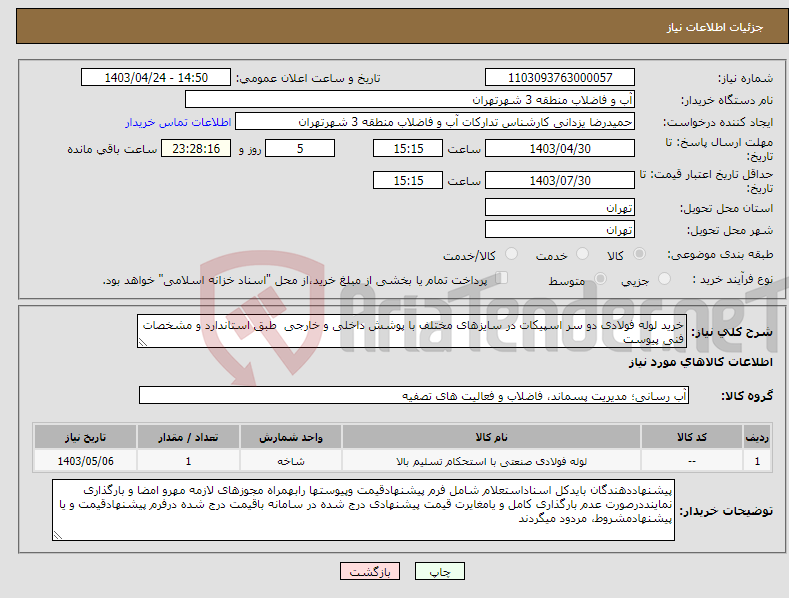This screenshot has height=598, width=789.
Task: Click the نوع فرآیند خرید label
Action: click(733, 279)
